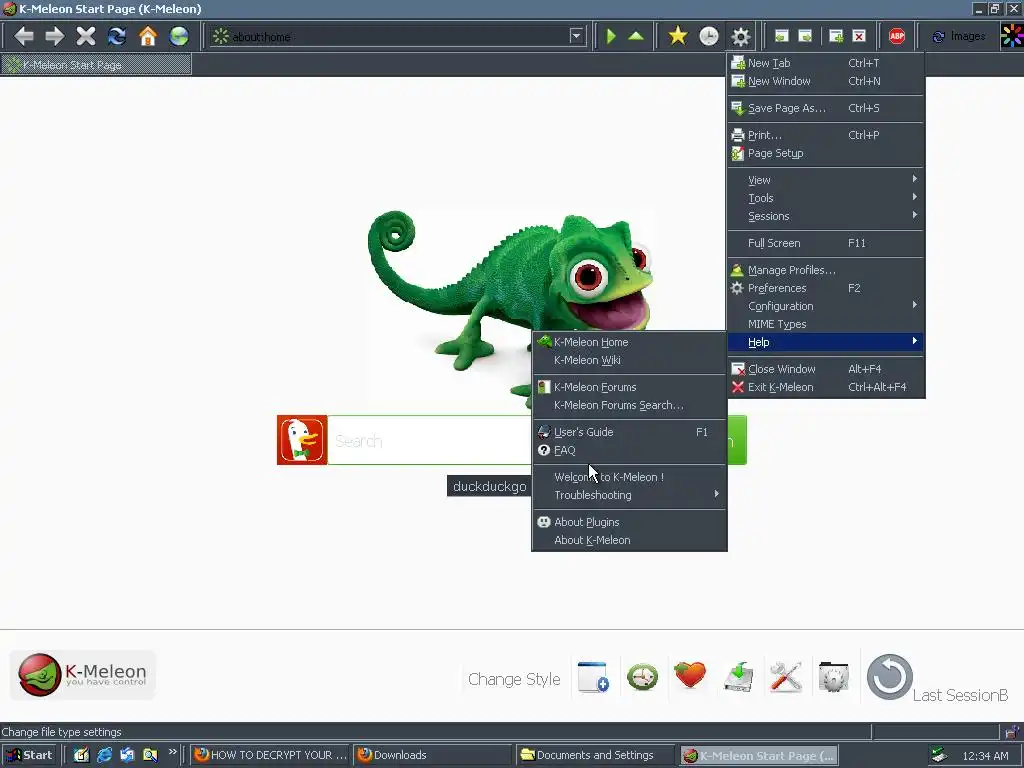Open Page Setup from the menu
The width and height of the screenshot is (1024, 768).
point(825,153)
